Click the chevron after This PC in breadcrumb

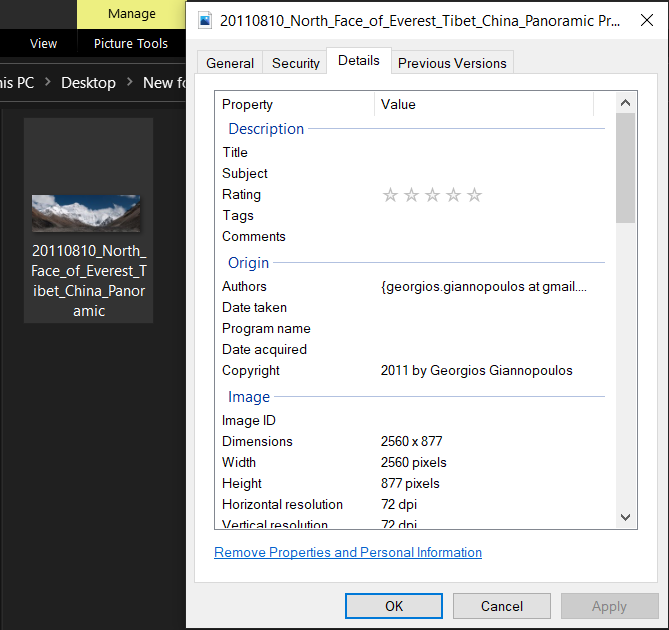click(x=48, y=81)
